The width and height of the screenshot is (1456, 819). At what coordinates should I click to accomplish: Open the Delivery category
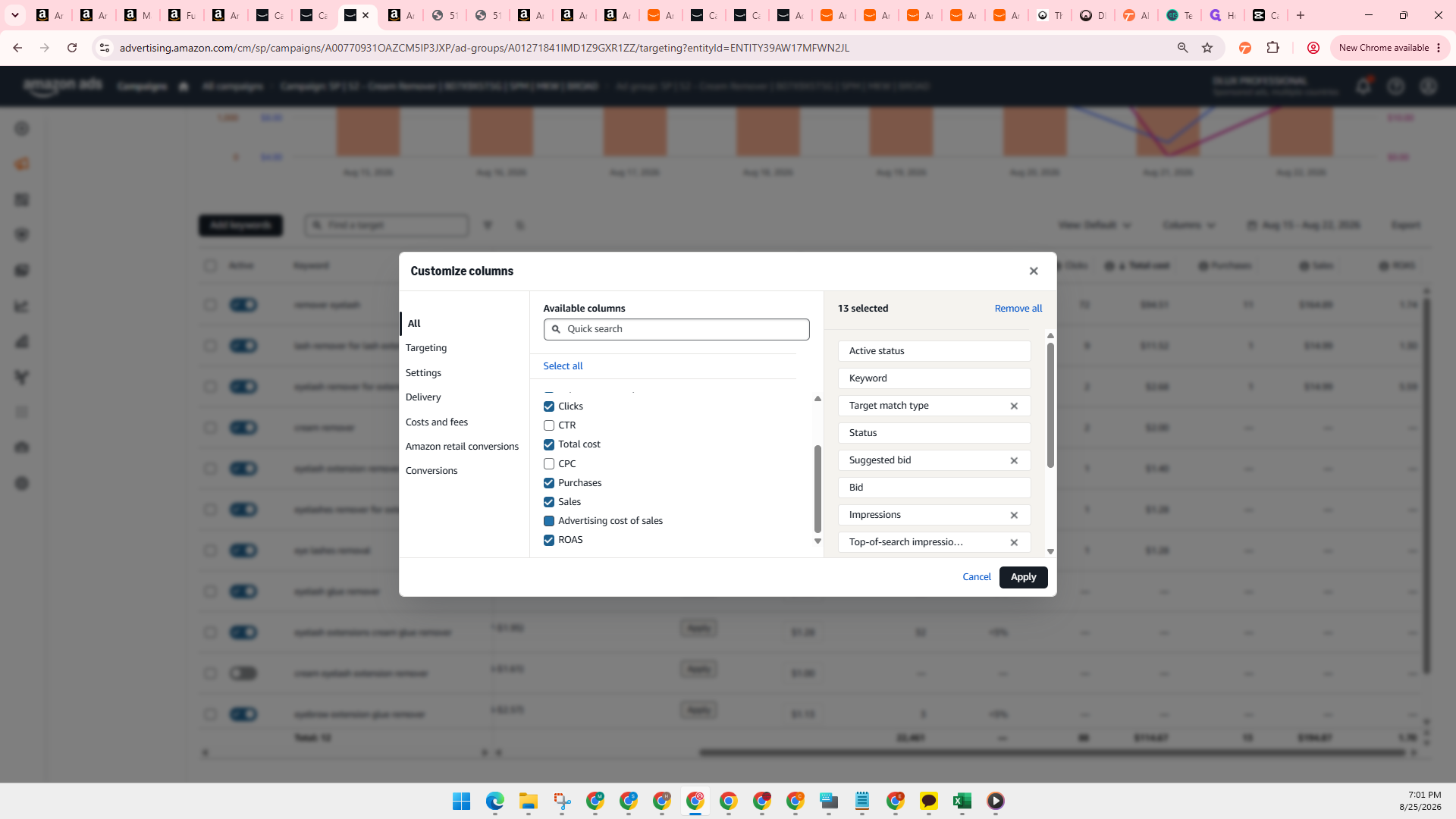pos(423,397)
